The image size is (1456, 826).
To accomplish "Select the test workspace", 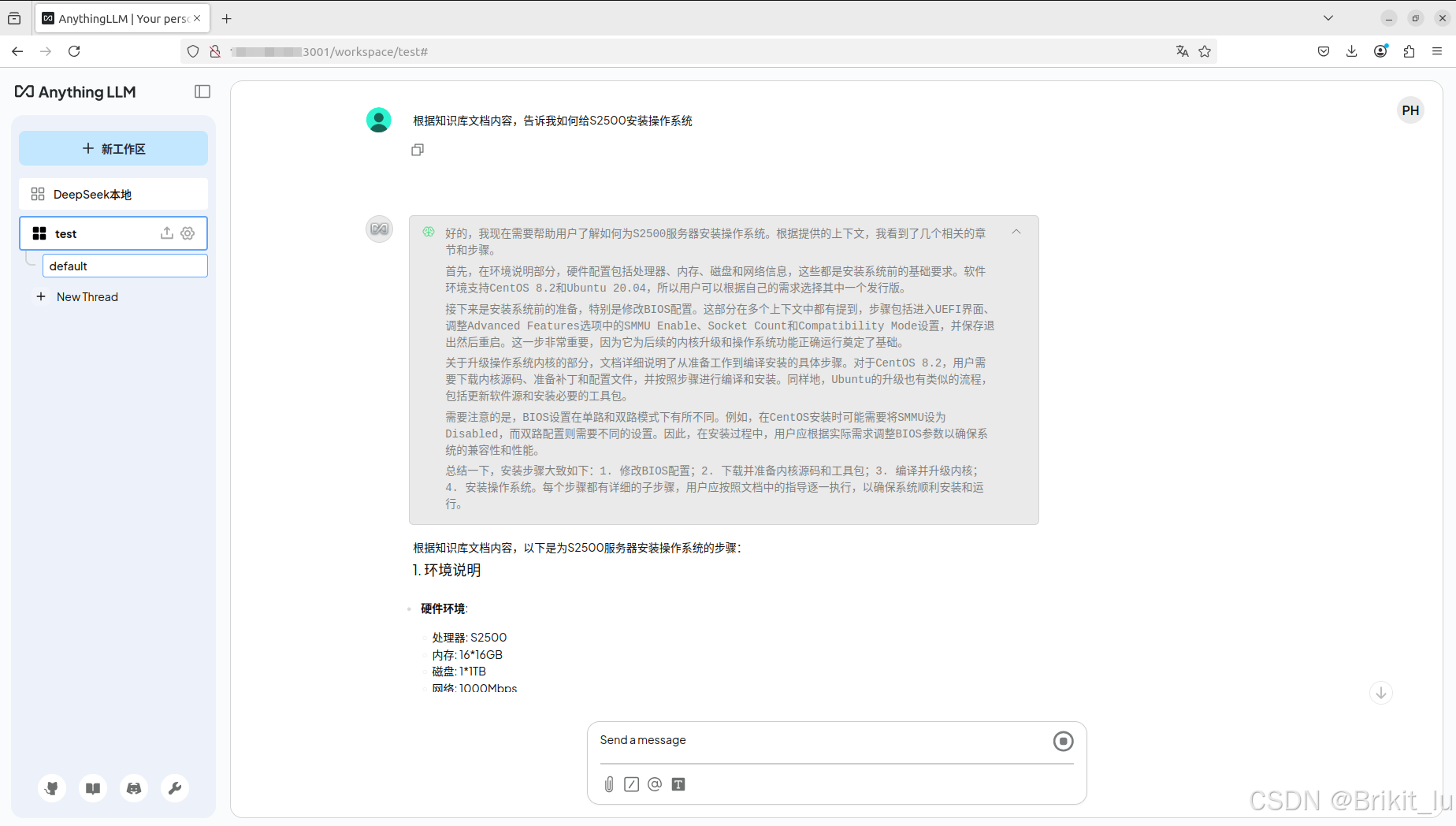I will tap(113, 233).
